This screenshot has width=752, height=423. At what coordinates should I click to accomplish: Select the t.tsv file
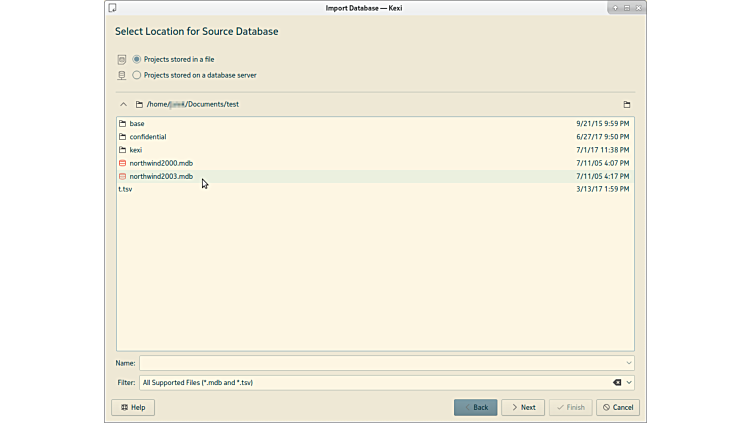point(125,189)
